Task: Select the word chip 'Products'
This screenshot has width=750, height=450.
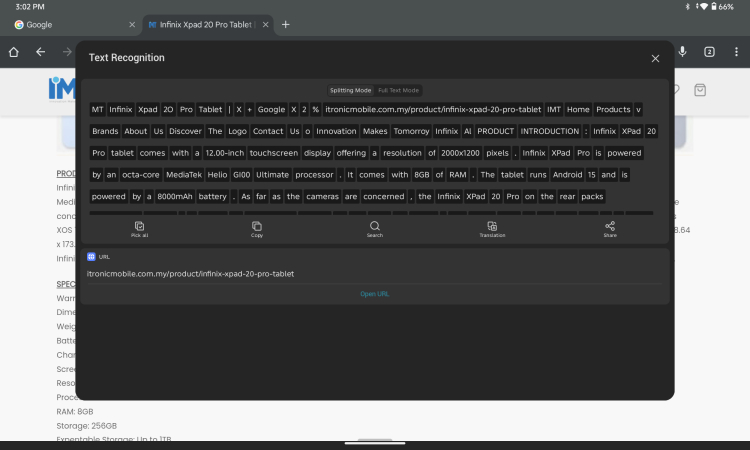Action: [x=613, y=110]
